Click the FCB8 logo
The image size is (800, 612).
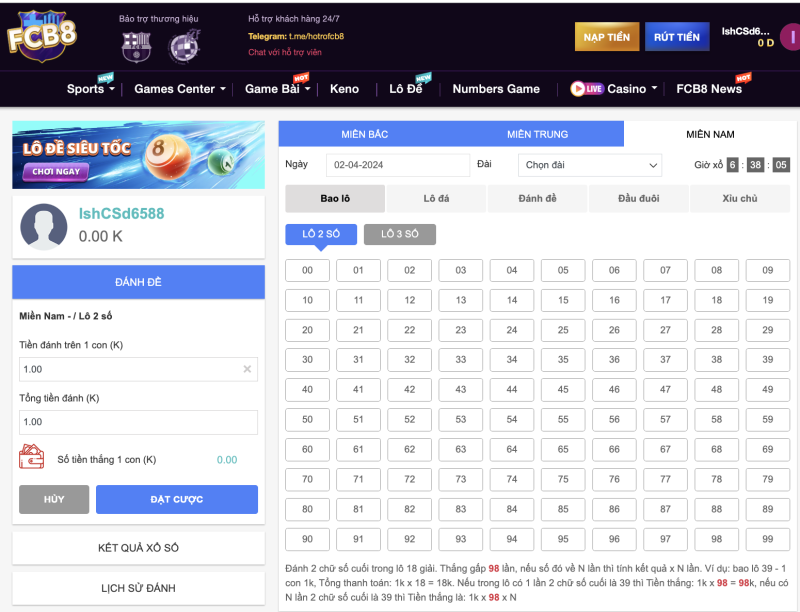coord(41,35)
